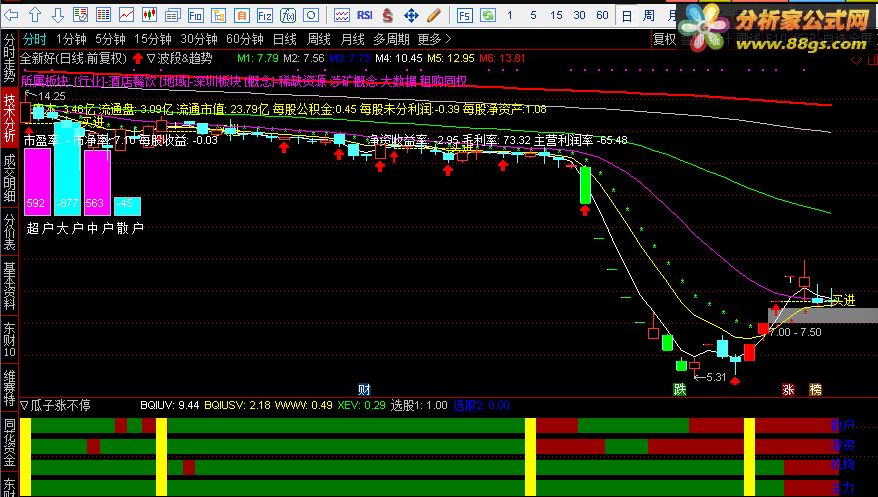Open the 东财10 sidebar tab
This screenshot has width=878, height=497.
click(9, 339)
